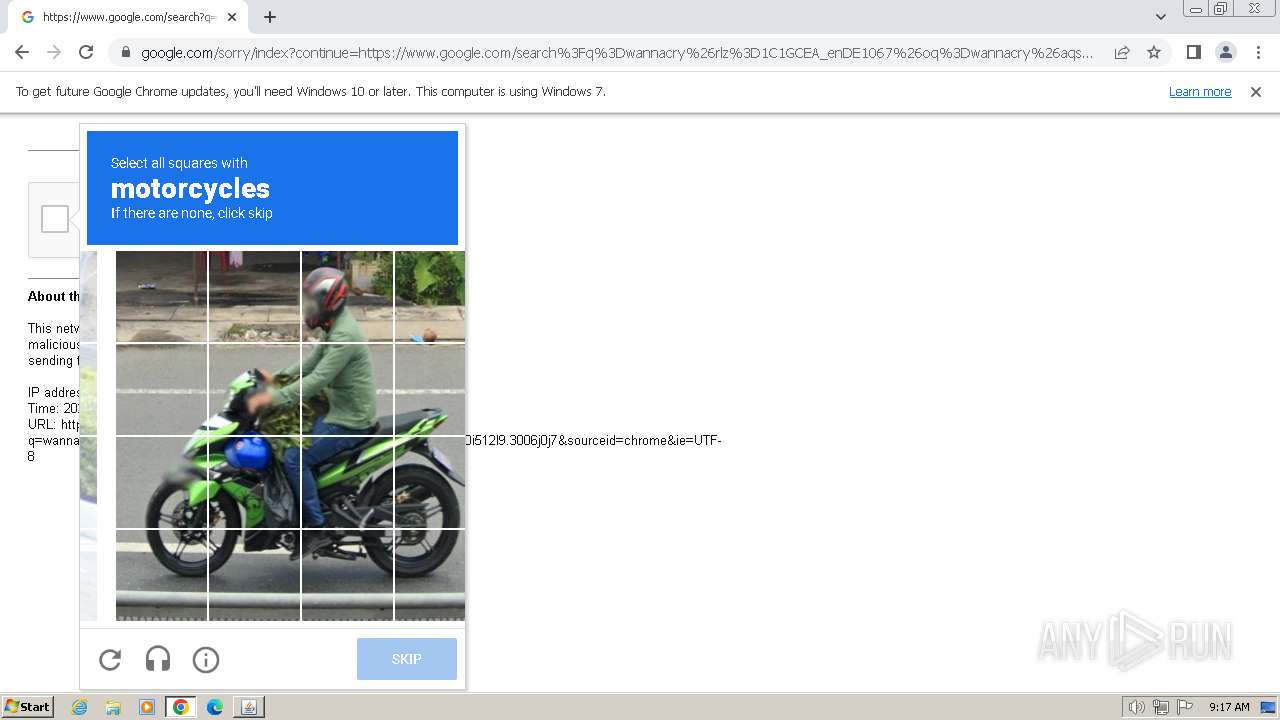This screenshot has width=1280, height=720.
Task: Select captcha square with rider's green torso
Action: click(347, 389)
